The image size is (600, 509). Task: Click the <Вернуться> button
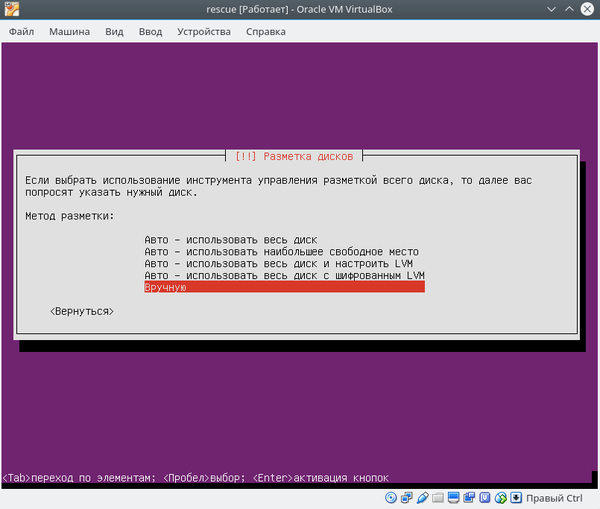[x=82, y=311]
